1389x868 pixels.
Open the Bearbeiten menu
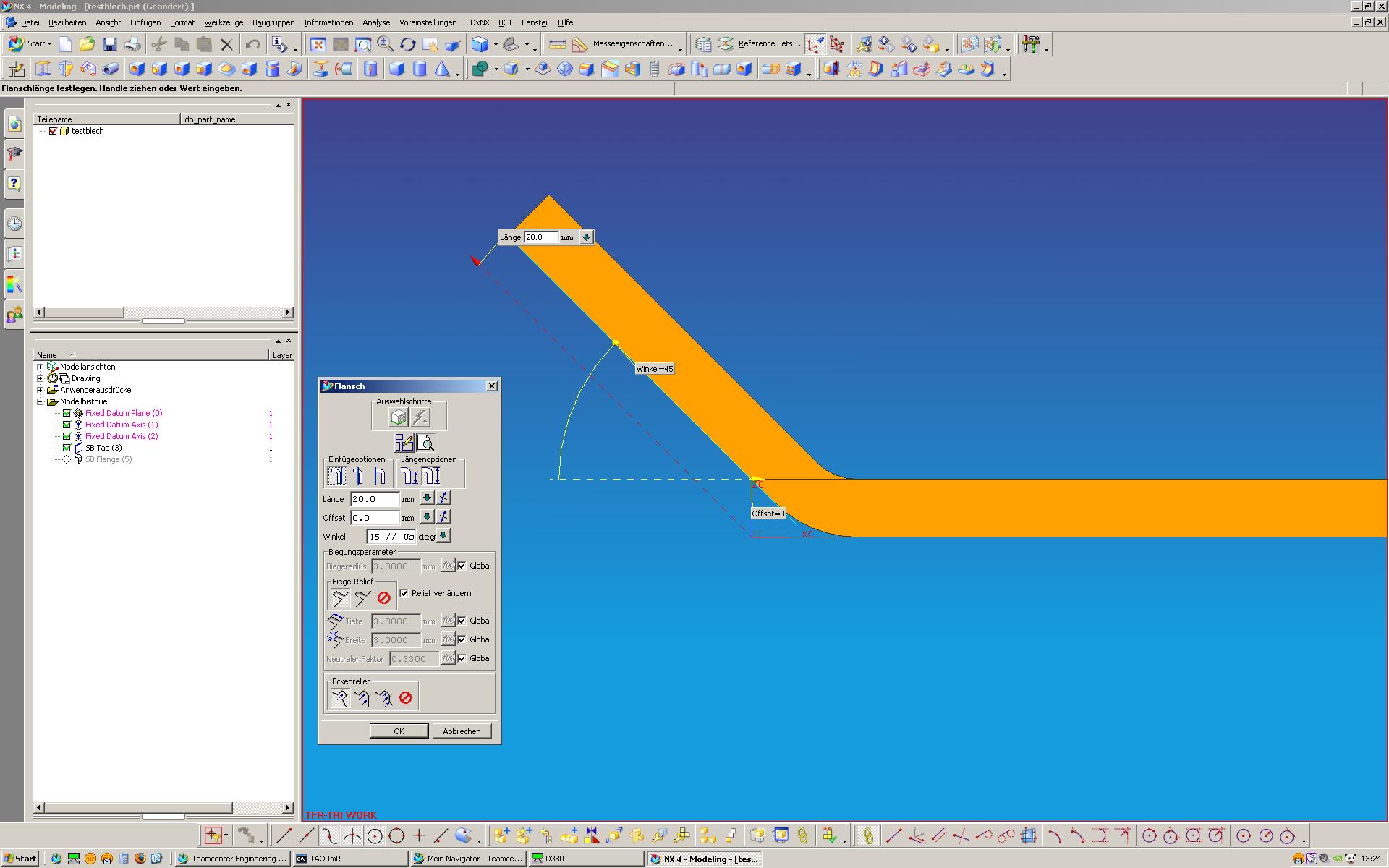(x=67, y=22)
